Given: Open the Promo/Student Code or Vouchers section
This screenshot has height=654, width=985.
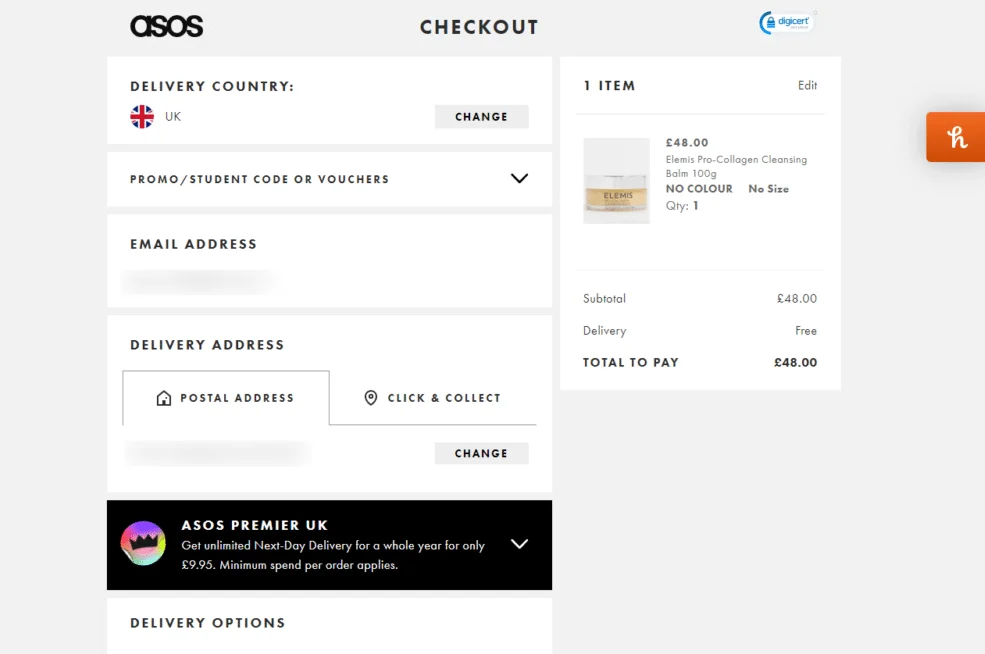Looking at the screenshot, I should [x=260, y=180].
